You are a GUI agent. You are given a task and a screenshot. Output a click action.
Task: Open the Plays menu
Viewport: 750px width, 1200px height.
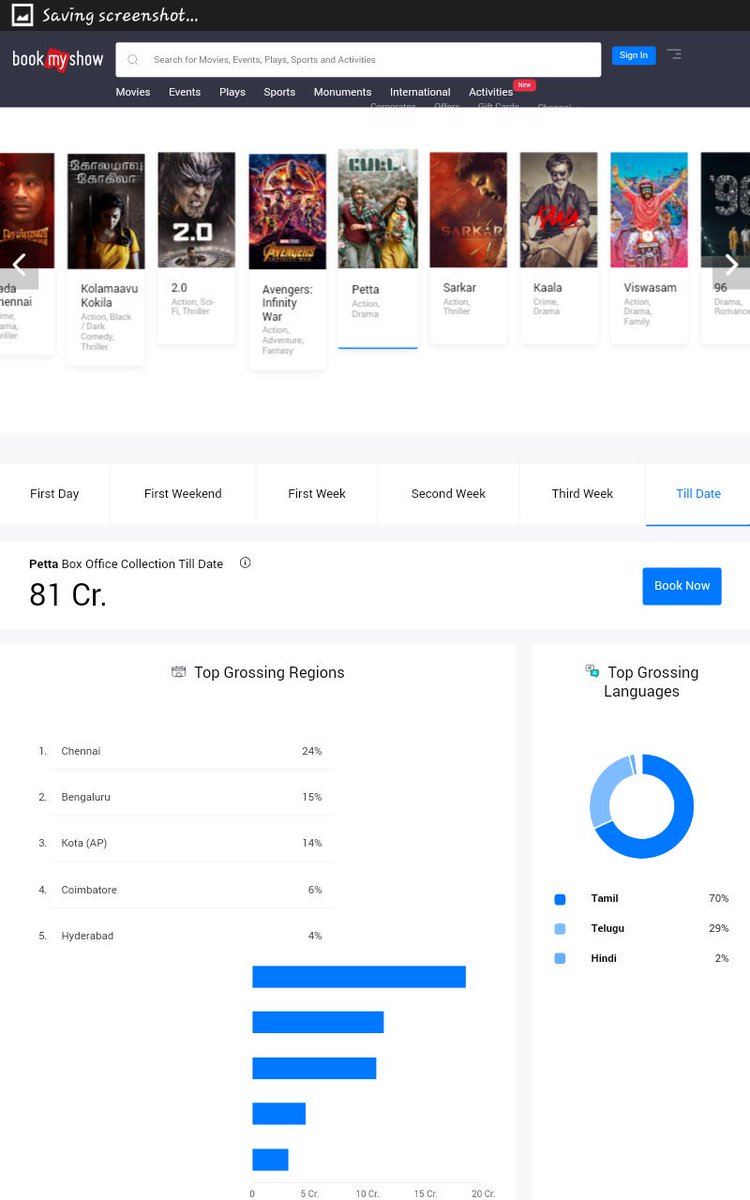click(x=232, y=92)
